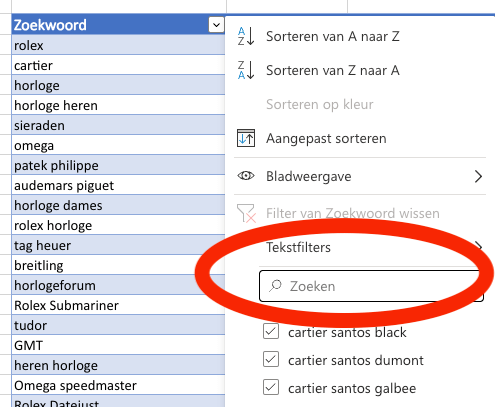The height and width of the screenshot is (407, 495).
Task: Select Filter van Zoekwoord wissen
Action: coord(352,213)
